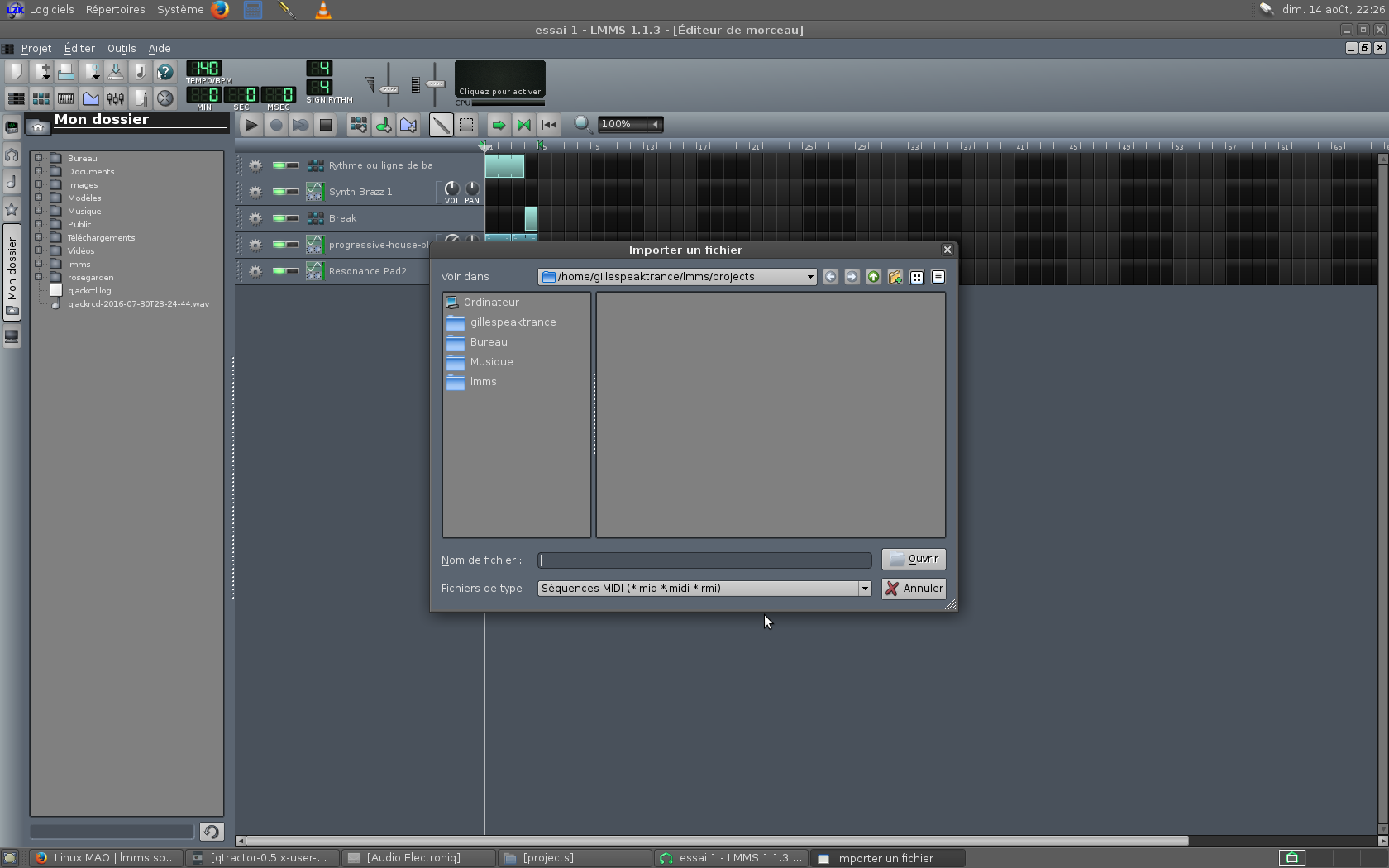Open the Synth Brazz 1 track gear menu

point(255,192)
